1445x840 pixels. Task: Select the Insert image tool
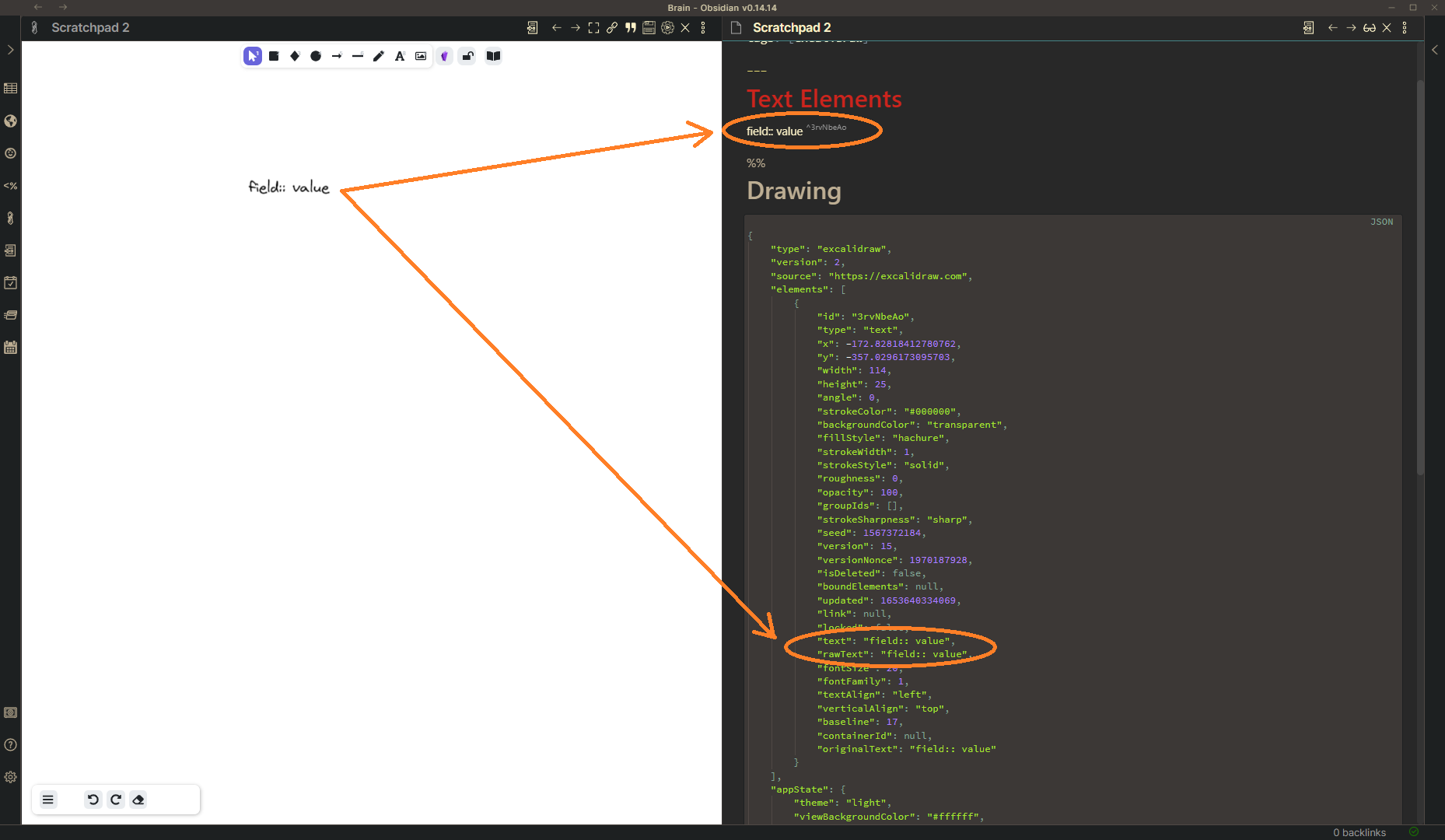point(421,56)
